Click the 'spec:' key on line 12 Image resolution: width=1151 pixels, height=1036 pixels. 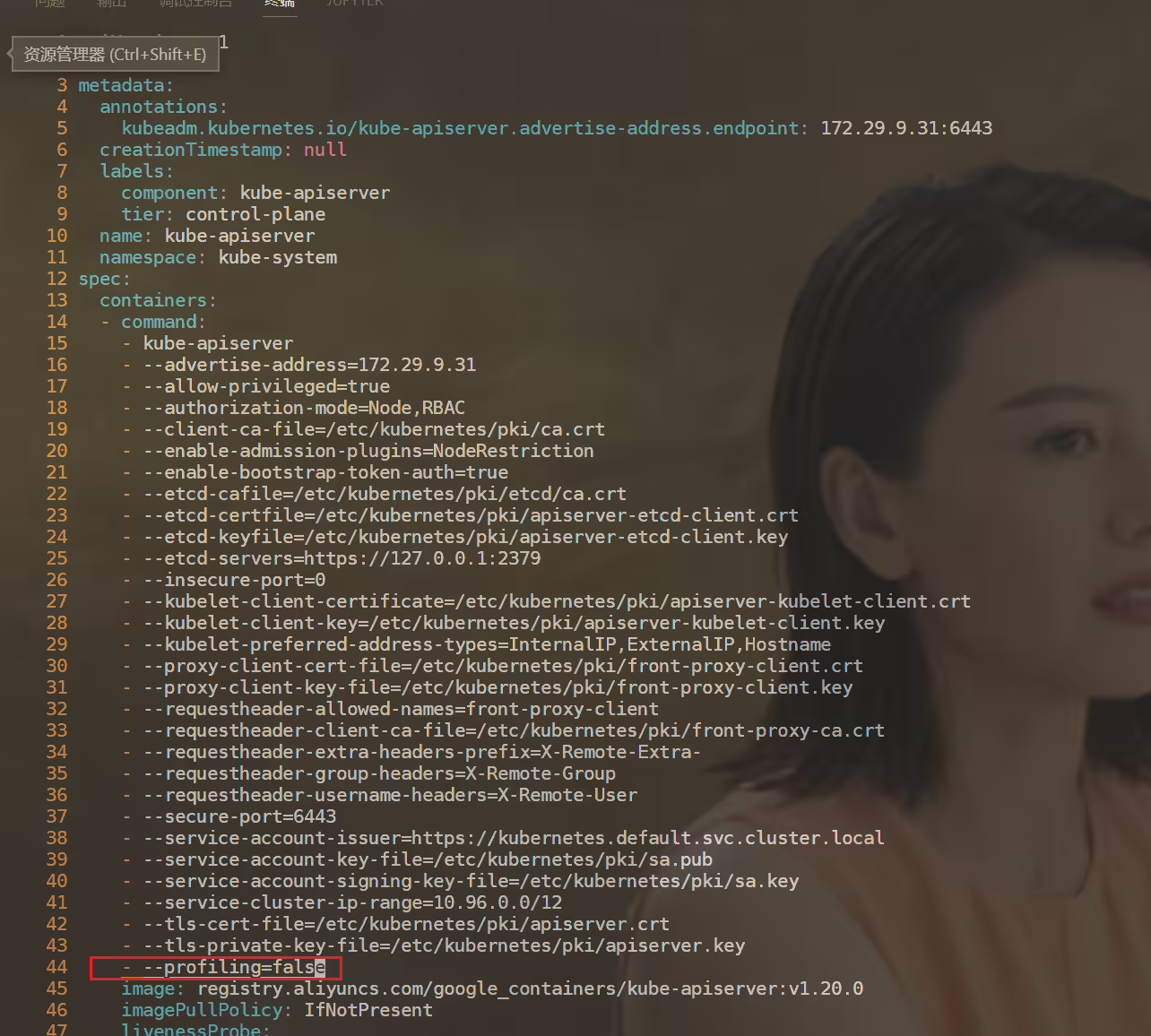[x=104, y=279]
